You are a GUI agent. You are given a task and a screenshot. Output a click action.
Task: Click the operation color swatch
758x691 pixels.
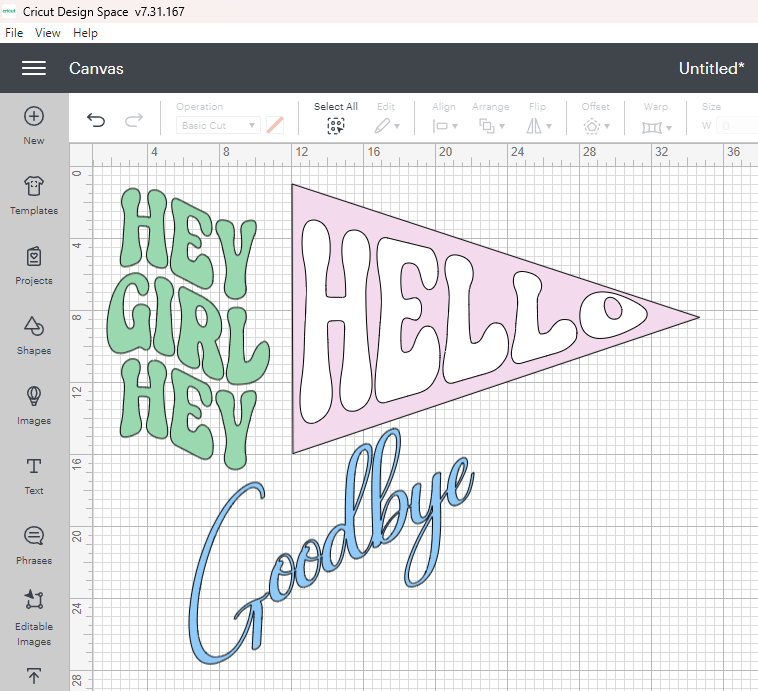(x=275, y=126)
